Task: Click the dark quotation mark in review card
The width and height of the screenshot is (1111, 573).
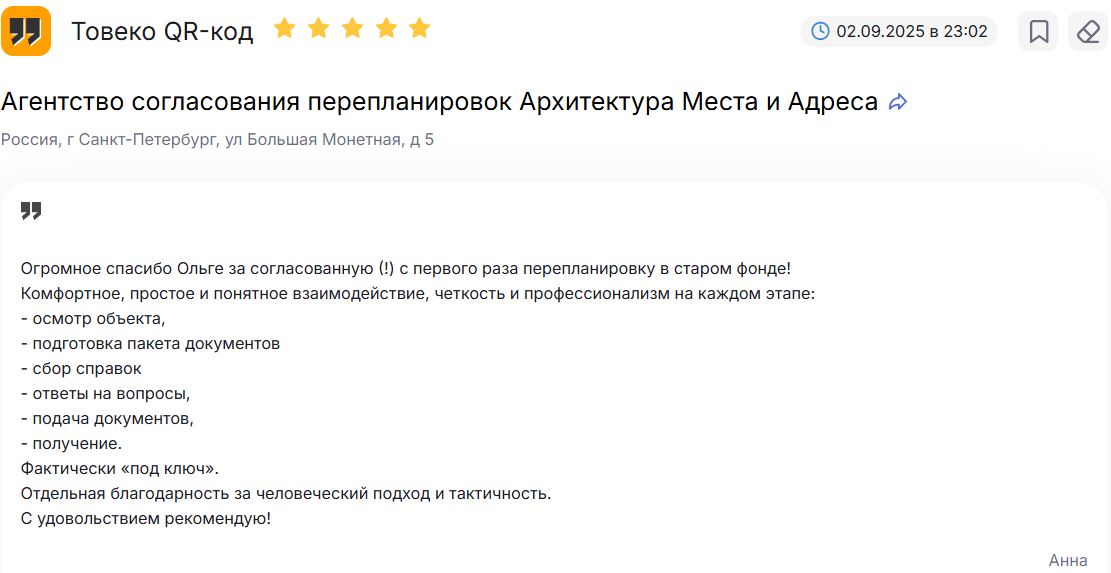Action: click(31, 210)
